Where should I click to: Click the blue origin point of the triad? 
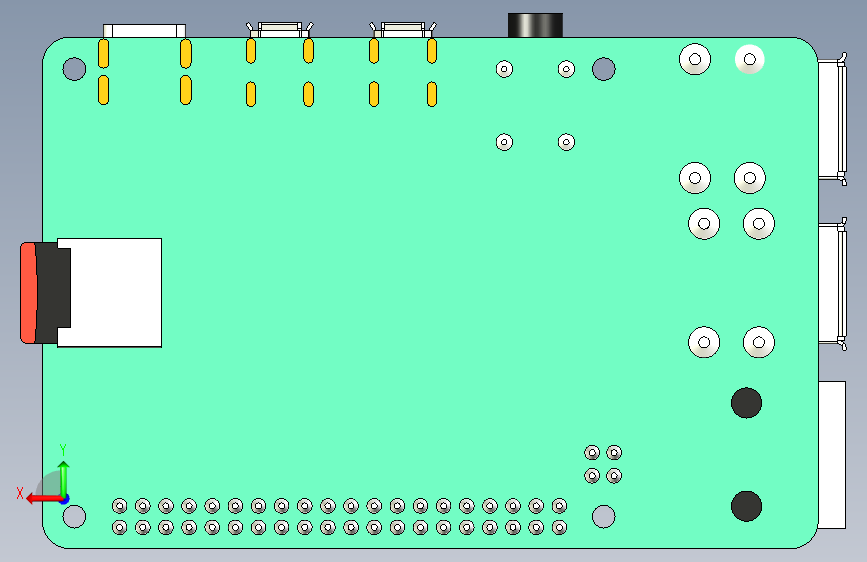[x=65, y=499]
